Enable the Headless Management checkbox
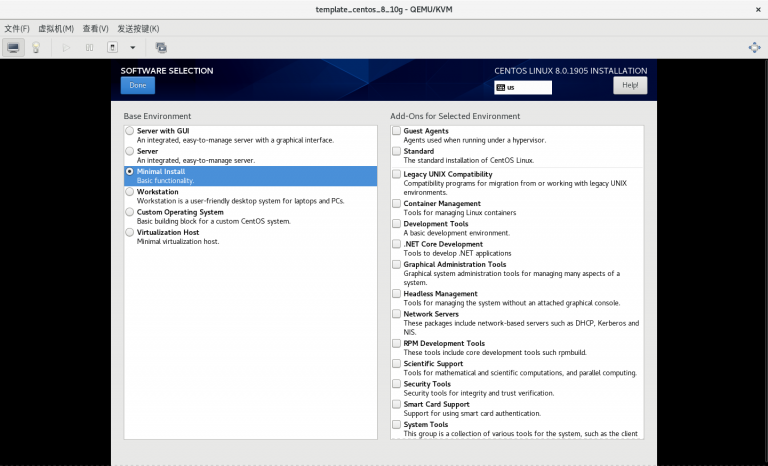Screen dimensions: 768x466 click(x=396, y=294)
